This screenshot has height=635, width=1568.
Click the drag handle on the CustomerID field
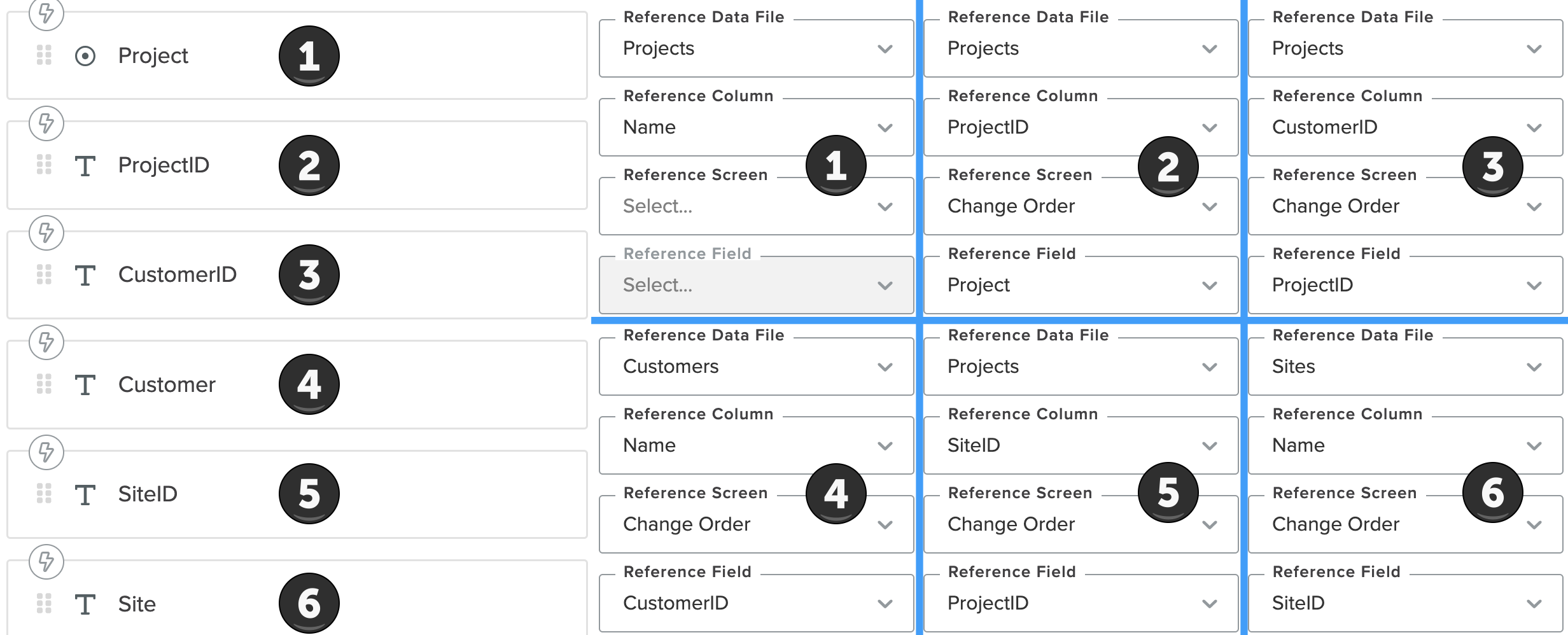coord(44,274)
